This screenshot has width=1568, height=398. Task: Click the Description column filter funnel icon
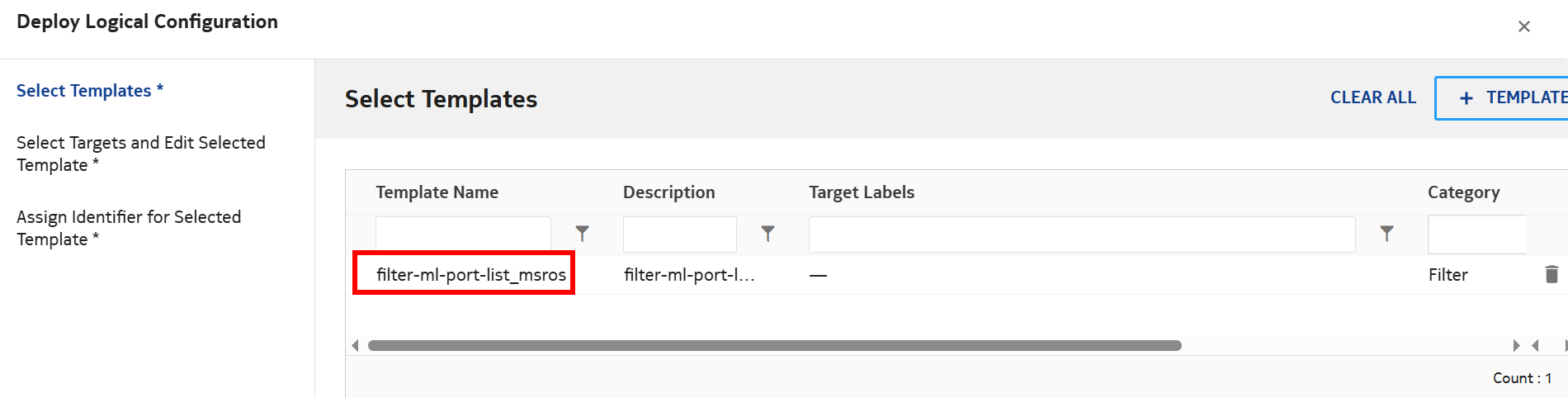767,235
